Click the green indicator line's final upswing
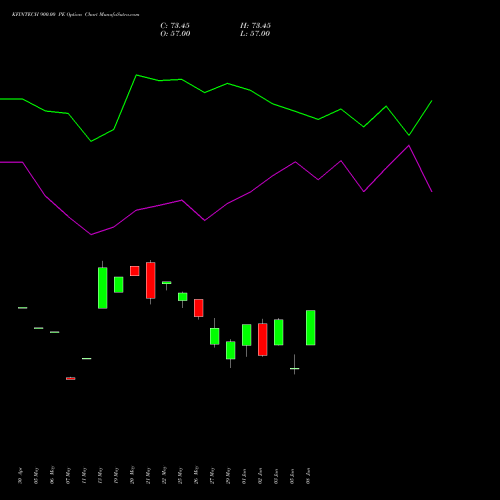Image resolution: width=500 pixels, height=500 pixels. click(x=421, y=118)
